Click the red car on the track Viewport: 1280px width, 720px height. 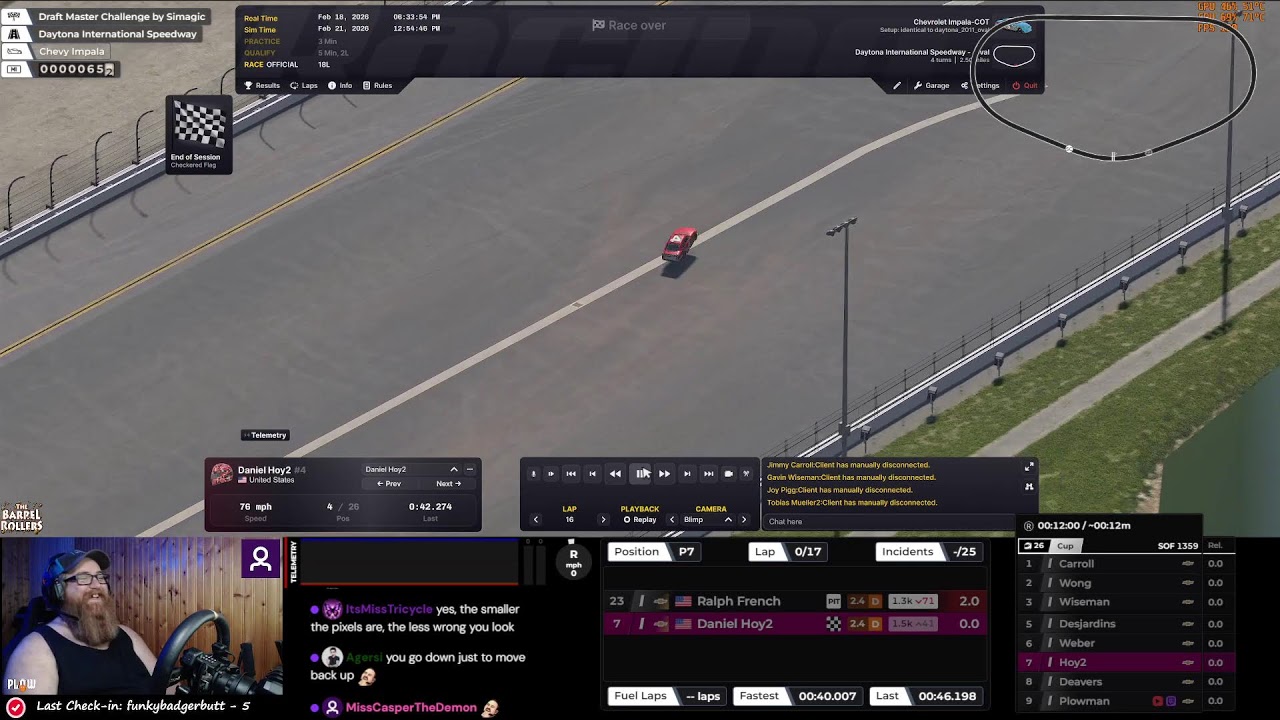coord(679,246)
